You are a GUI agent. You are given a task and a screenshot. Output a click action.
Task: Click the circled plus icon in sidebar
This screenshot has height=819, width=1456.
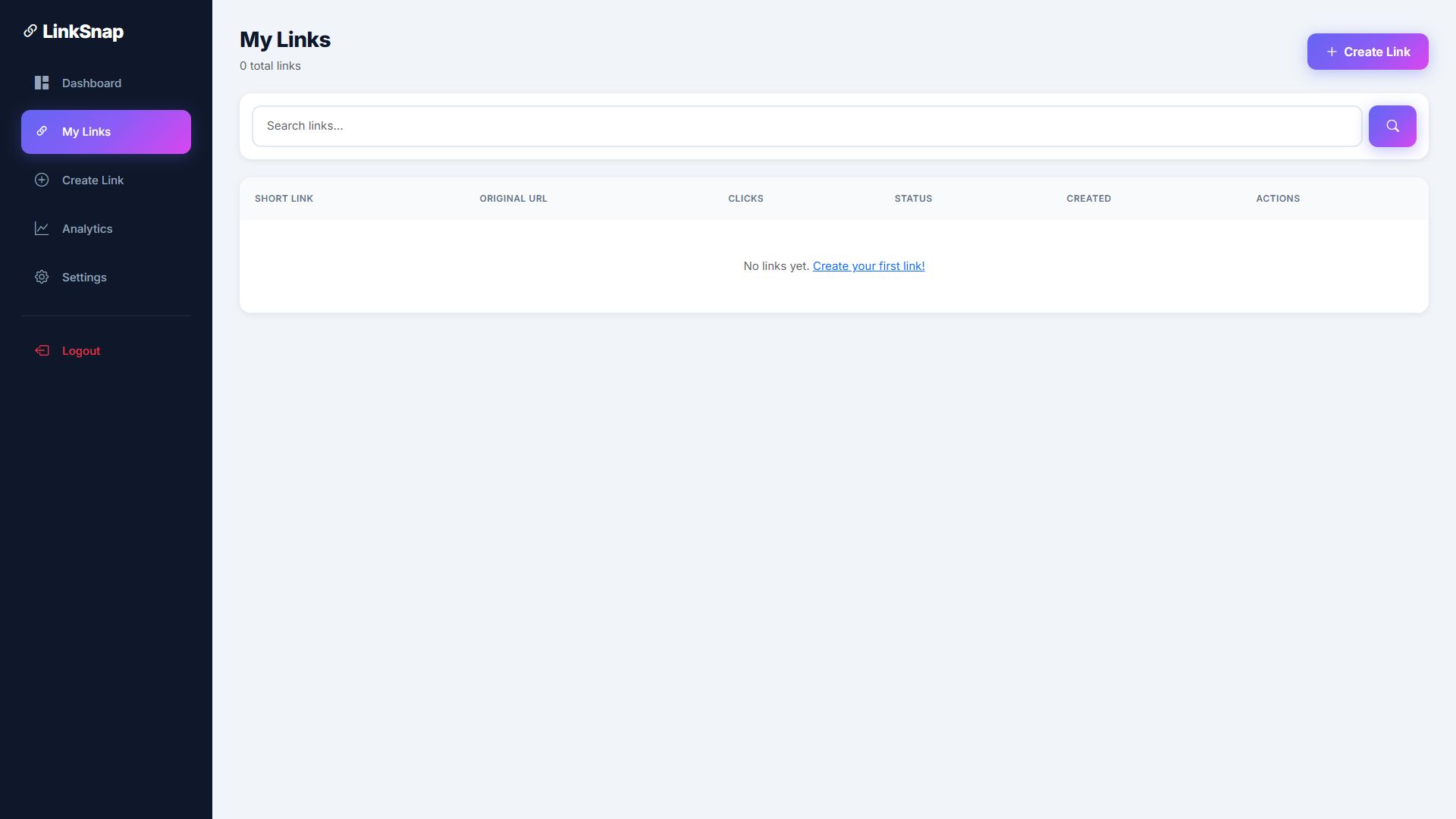42,180
